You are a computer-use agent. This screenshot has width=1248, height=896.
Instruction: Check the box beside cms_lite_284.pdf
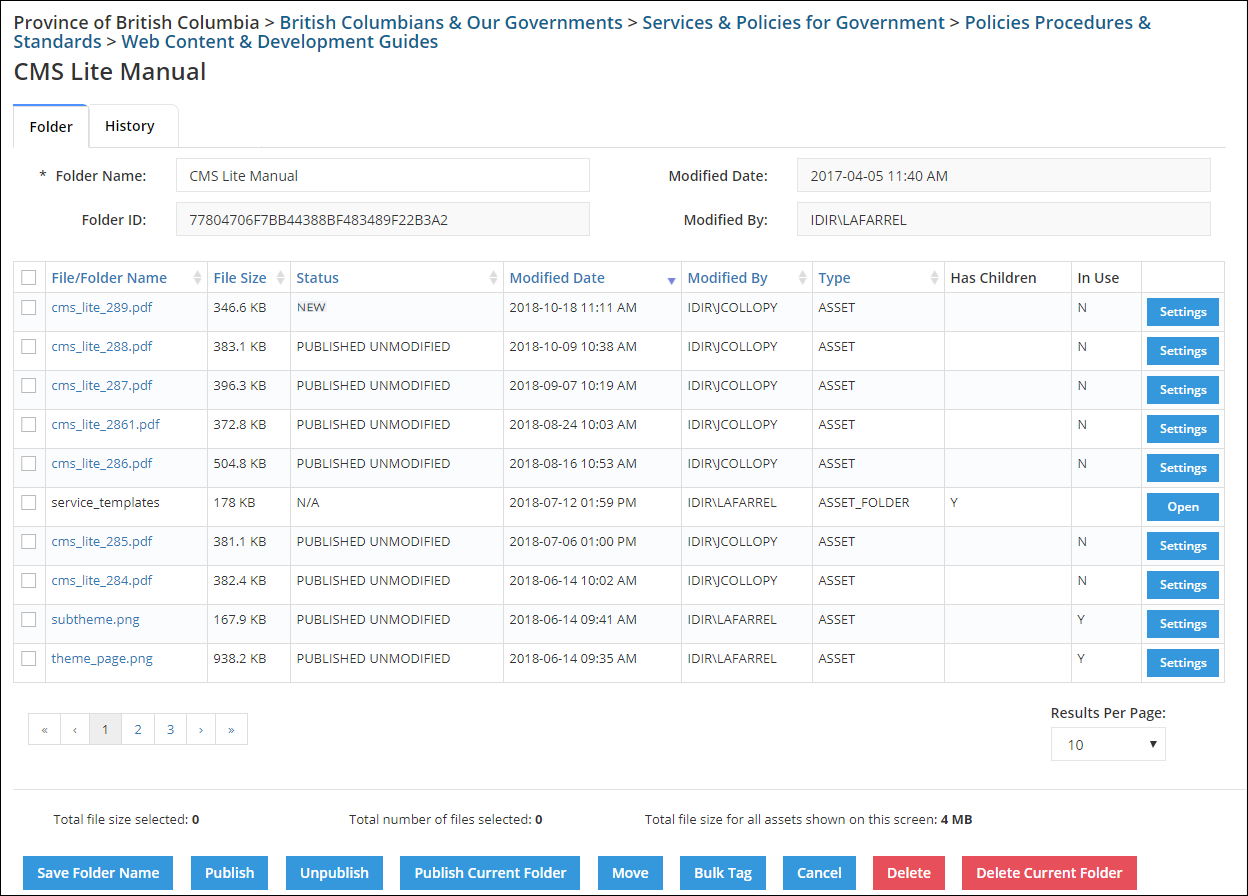(29, 580)
